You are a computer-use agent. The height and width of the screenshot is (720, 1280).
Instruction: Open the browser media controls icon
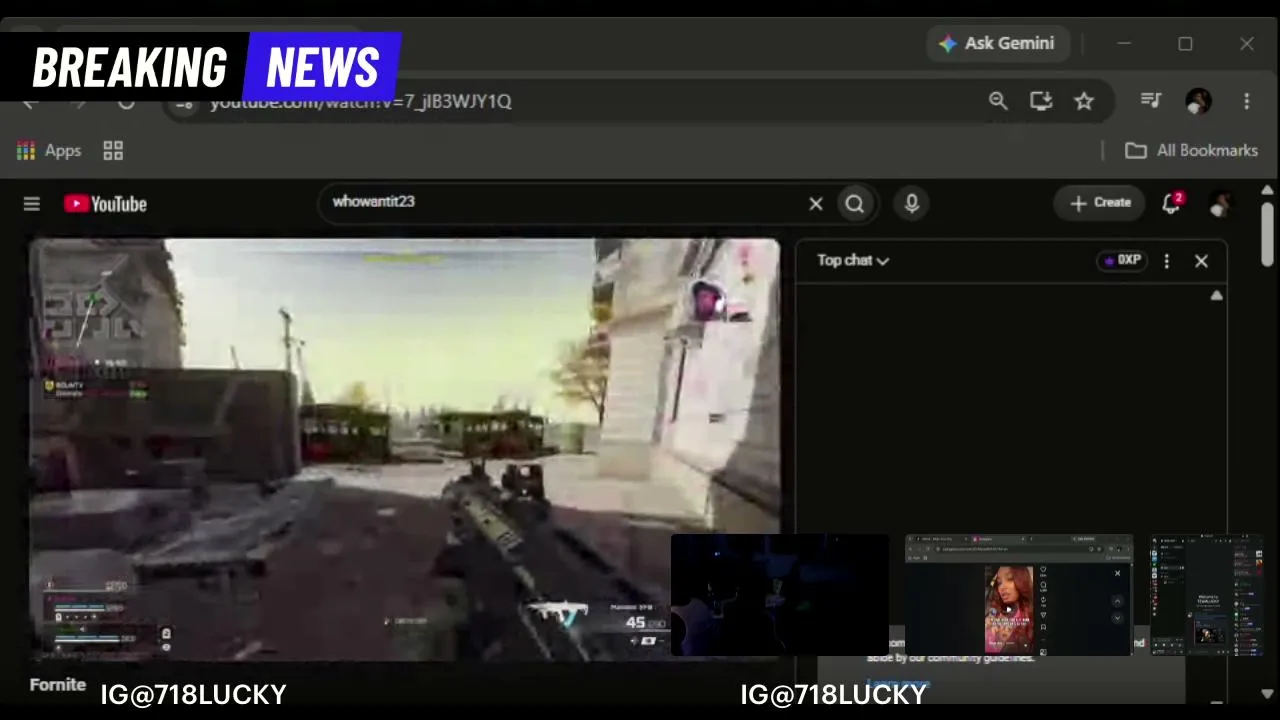tap(1151, 101)
